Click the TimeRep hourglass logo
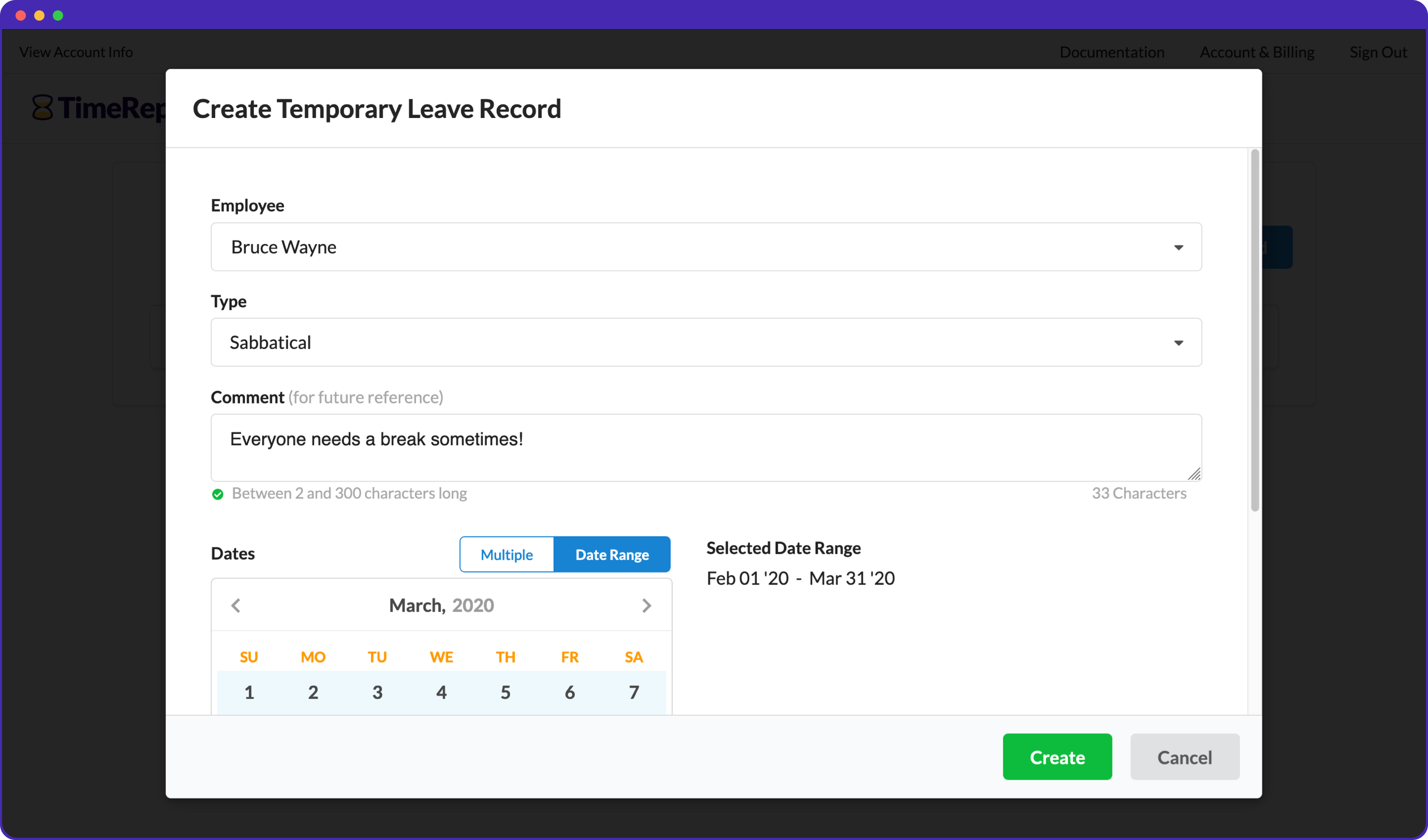This screenshot has height=840, width=1428. point(42,108)
